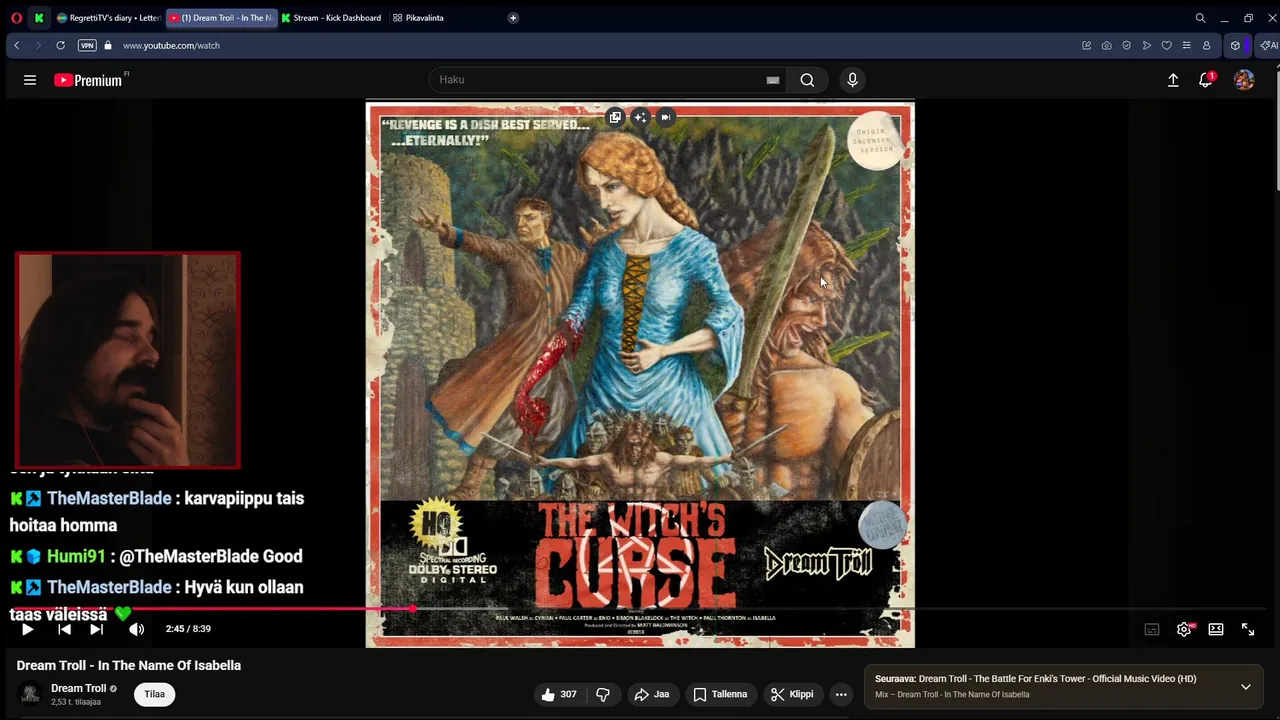This screenshot has height=720, width=1280.
Task: Open the Opera main menu
Action: coord(16,18)
